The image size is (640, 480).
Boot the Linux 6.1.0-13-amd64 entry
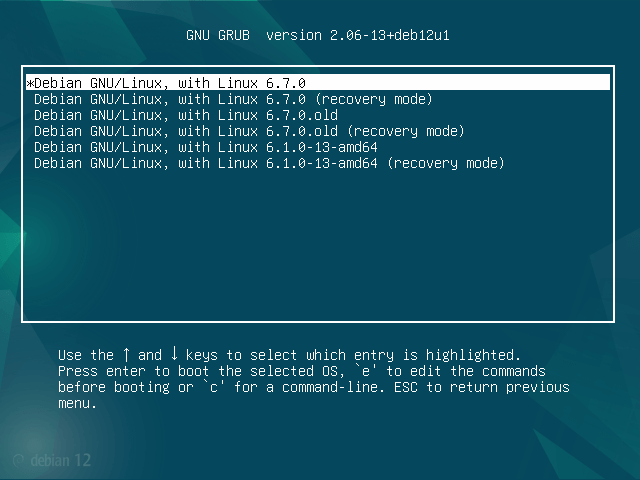205,147
